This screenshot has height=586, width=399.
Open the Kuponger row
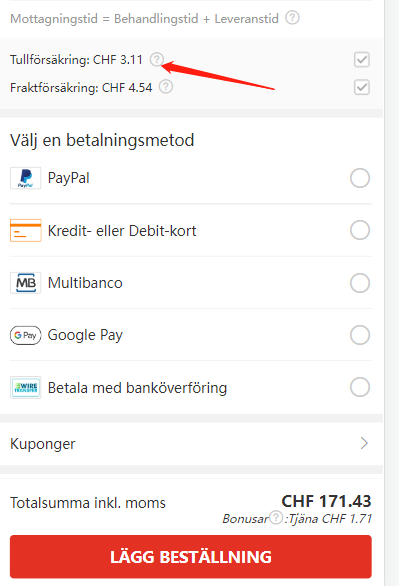click(x=191, y=444)
